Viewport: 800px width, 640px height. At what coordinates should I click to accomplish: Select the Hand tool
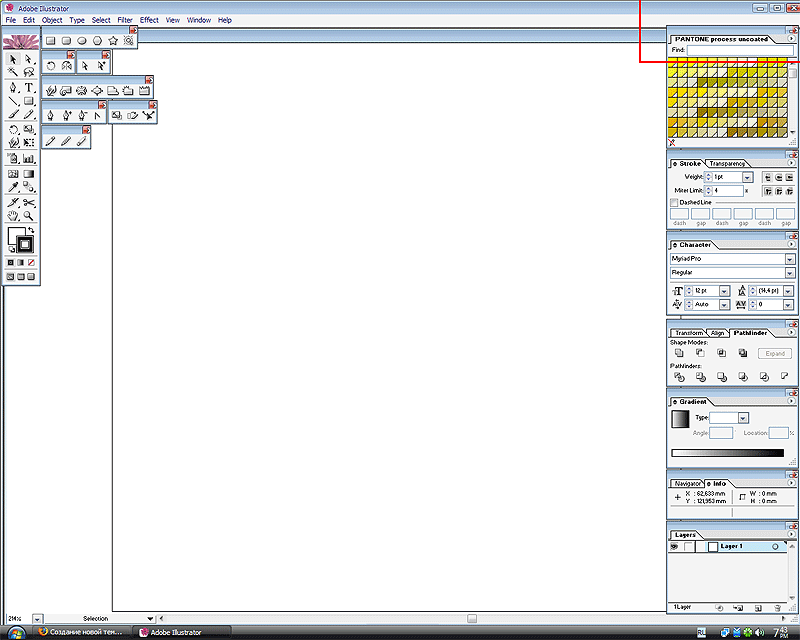pos(13,216)
